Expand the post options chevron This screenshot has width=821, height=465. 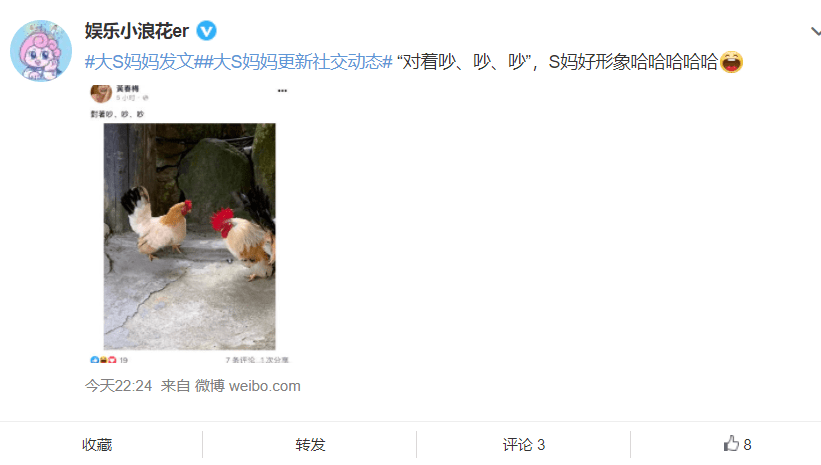pyautogui.click(x=816, y=31)
